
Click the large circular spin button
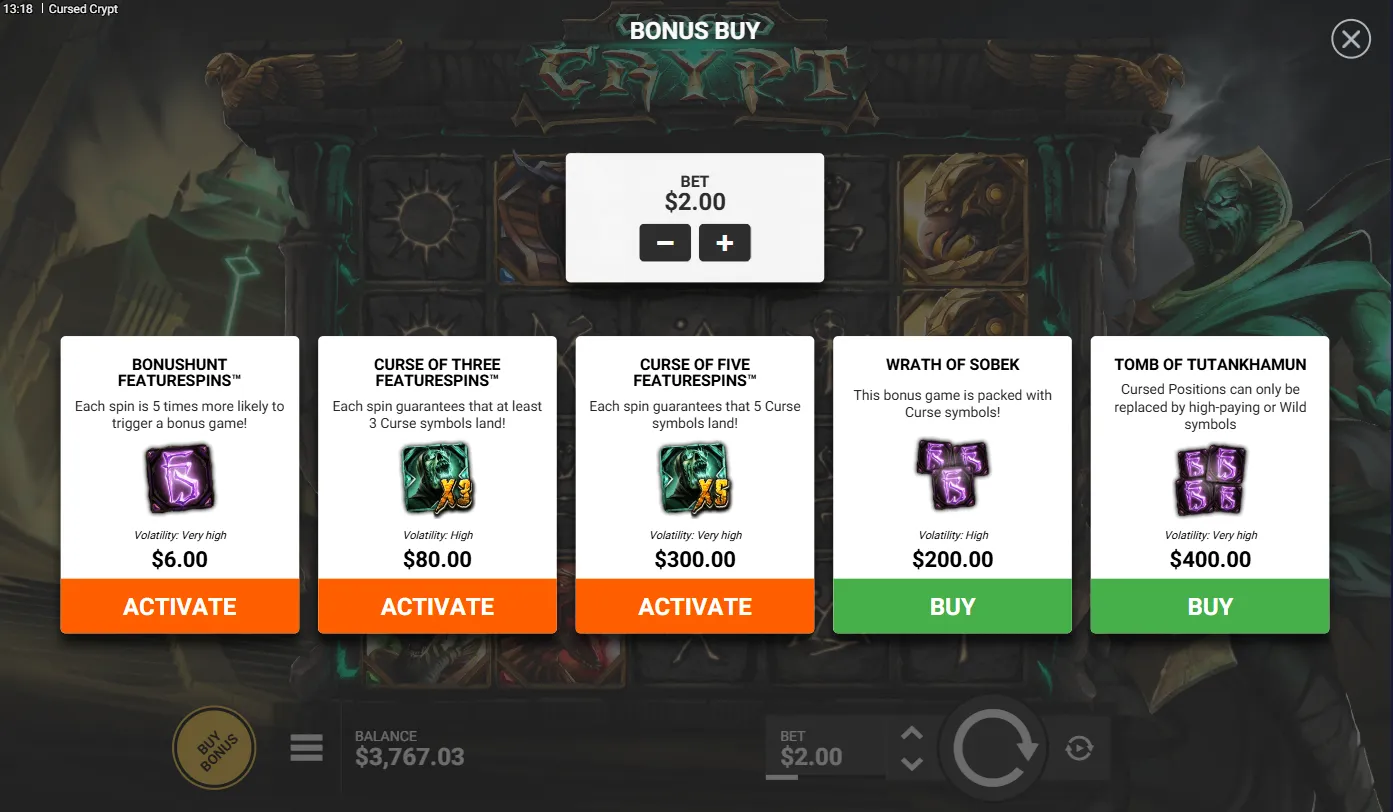[x=994, y=748]
